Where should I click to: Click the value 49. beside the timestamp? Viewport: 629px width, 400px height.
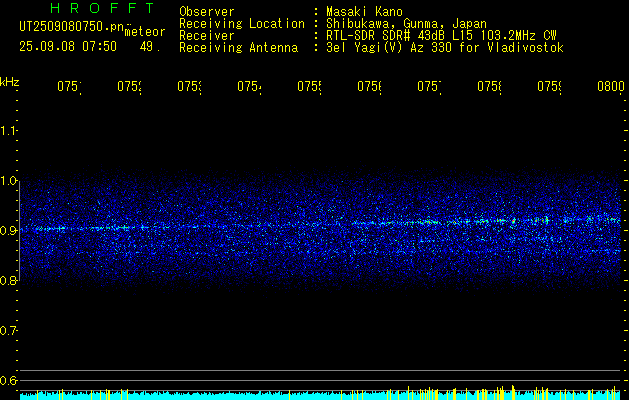(x=150, y=47)
